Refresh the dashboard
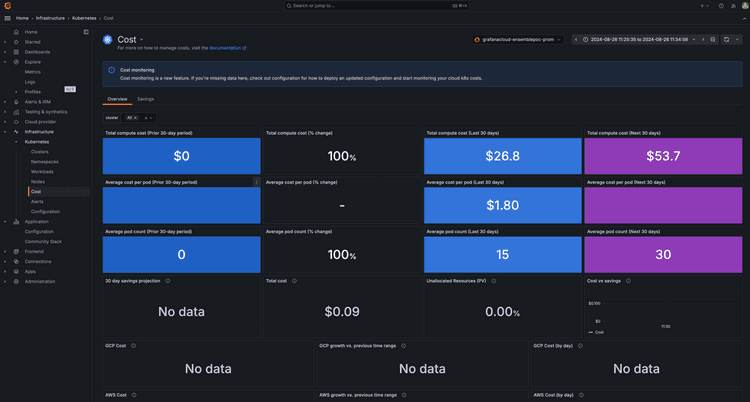Viewport: 750px width, 402px height. click(x=726, y=40)
